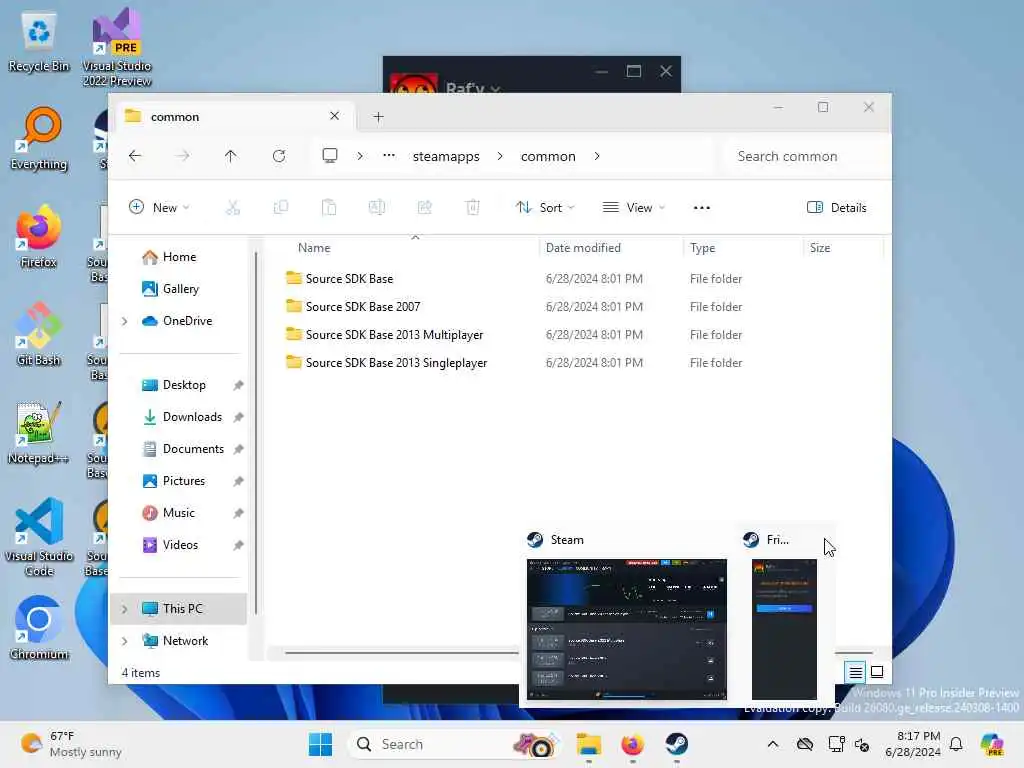Open Firefox from the taskbar
The height and width of the screenshot is (768, 1024).
pyautogui.click(x=632, y=744)
